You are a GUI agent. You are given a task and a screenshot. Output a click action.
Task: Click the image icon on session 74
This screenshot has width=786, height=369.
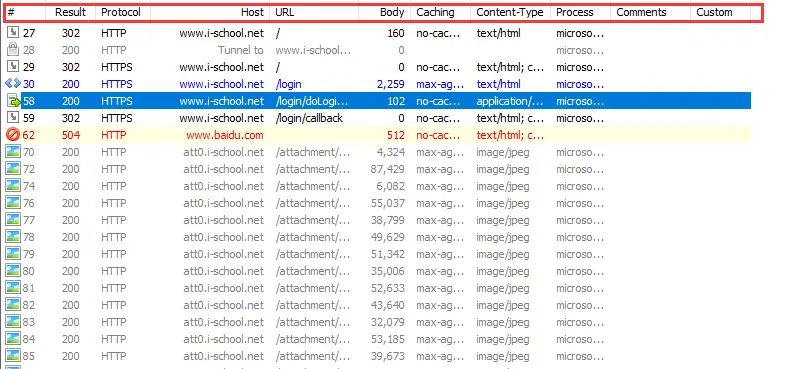[13, 186]
